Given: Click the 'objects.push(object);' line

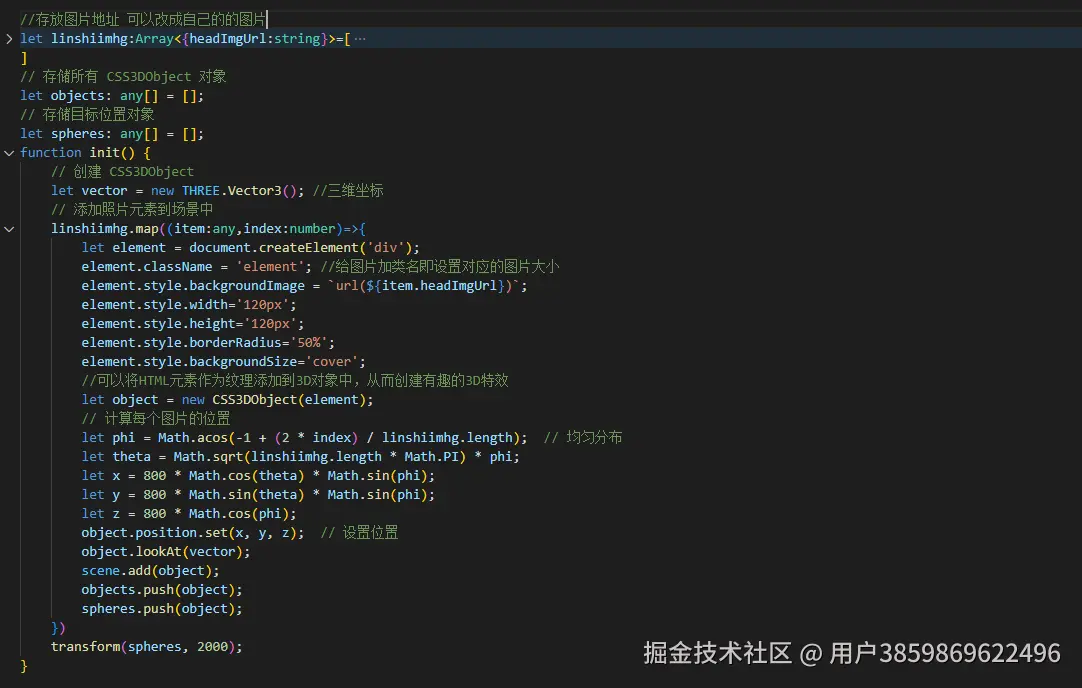Looking at the screenshot, I should pos(162,589).
